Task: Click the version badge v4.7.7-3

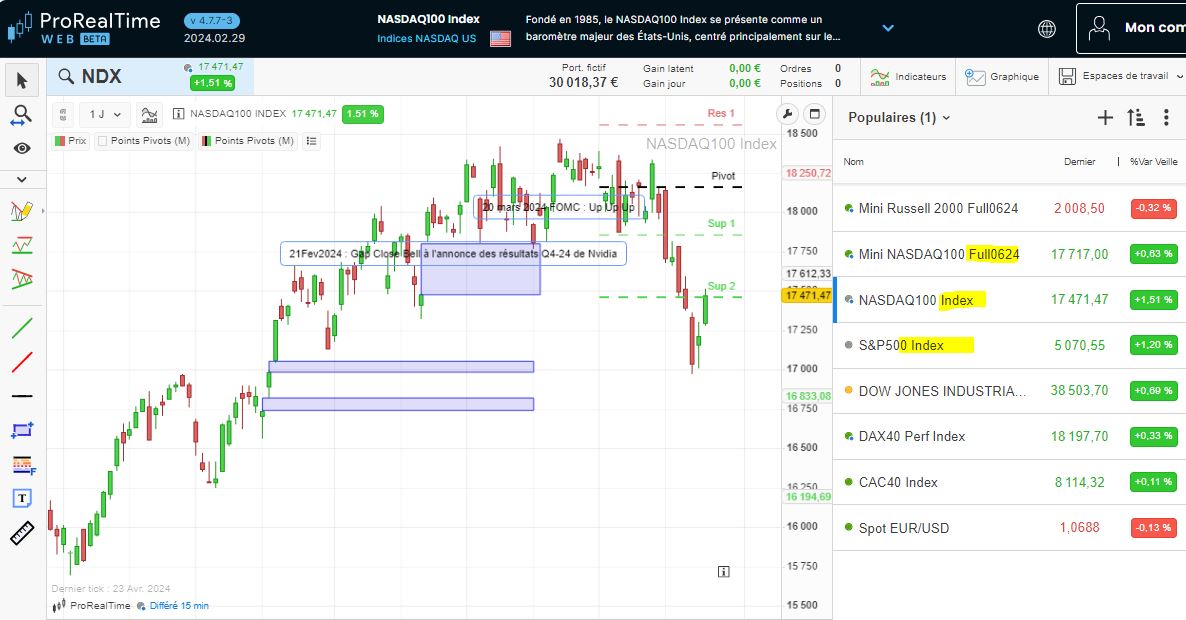Action: (x=212, y=20)
